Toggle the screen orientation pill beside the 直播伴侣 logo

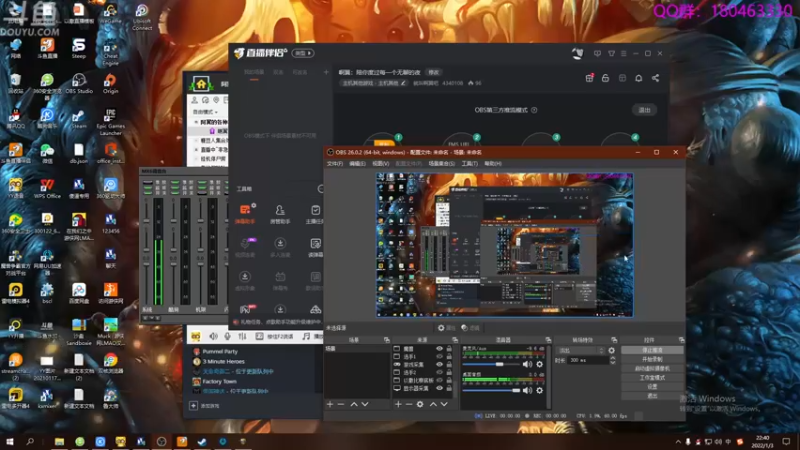pyautogui.click(x=303, y=53)
